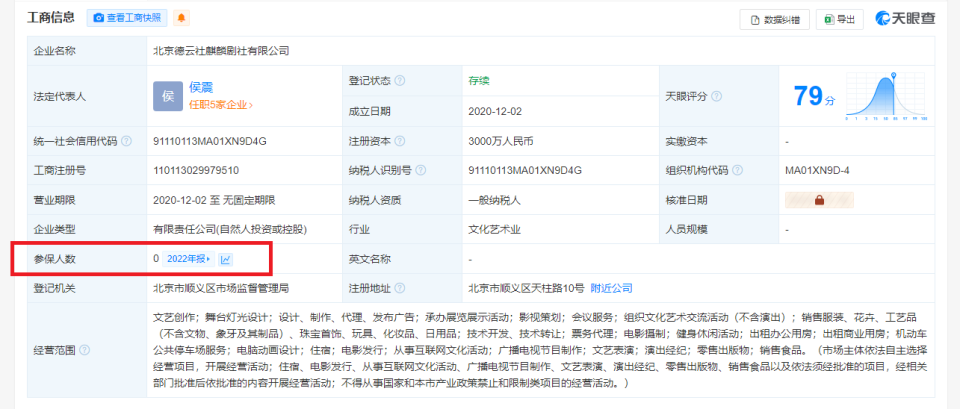Click the 天眼查 logo
Screen dimensions: 960x409
pos(905,19)
